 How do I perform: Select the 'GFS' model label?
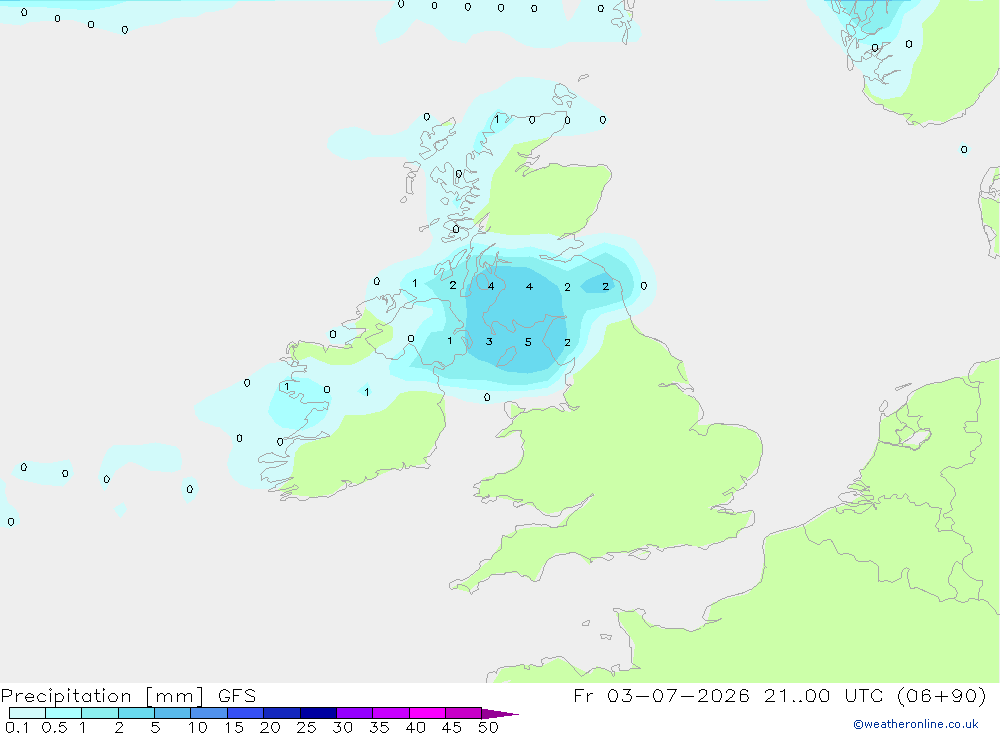point(237,696)
